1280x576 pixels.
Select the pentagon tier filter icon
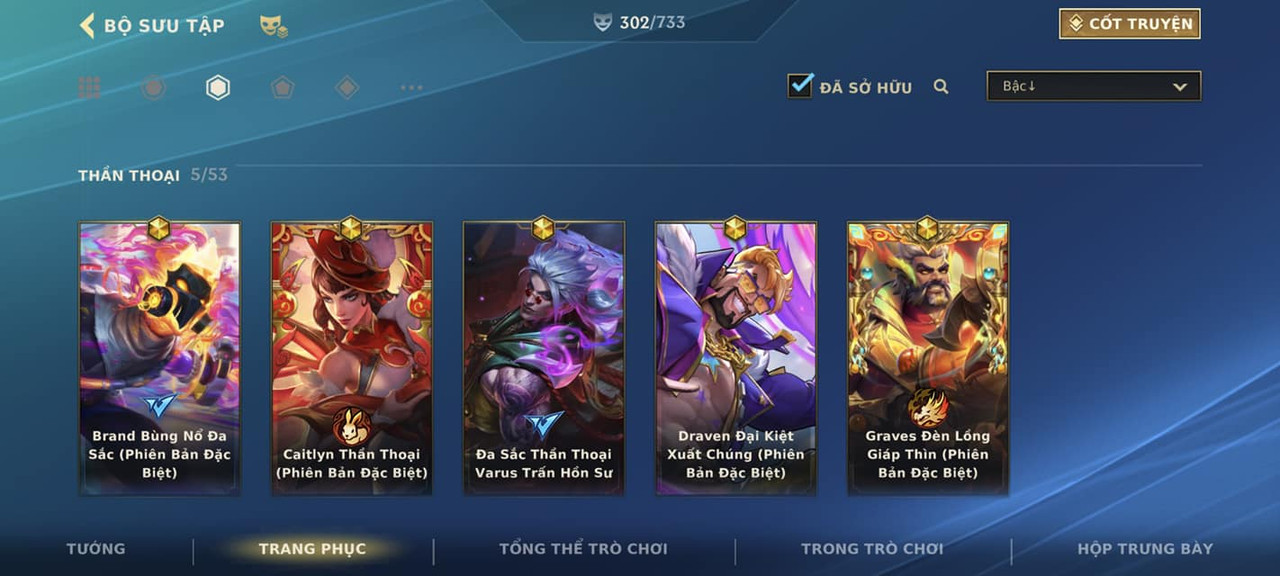click(x=282, y=88)
